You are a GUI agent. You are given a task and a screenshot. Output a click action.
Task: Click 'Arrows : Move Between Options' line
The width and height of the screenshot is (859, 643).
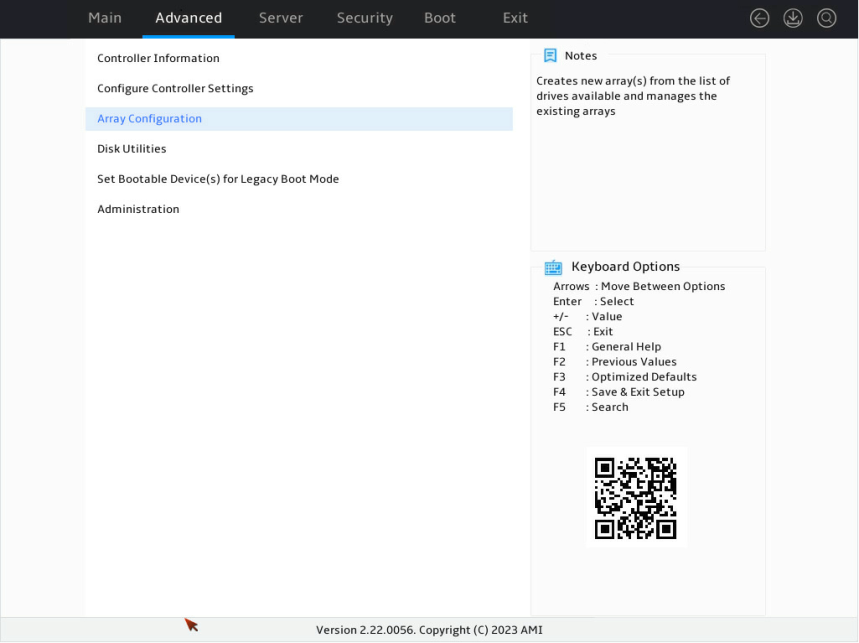coord(639,286)
